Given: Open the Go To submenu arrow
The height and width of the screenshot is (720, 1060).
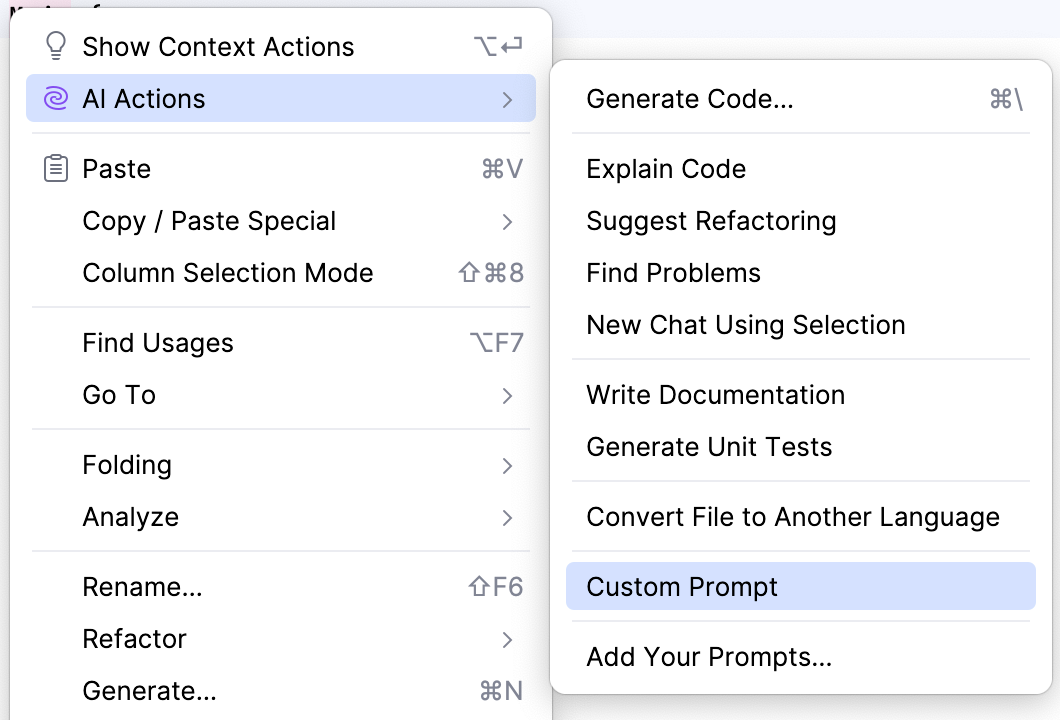Looking at the screenshot, I should click(508, 395).
